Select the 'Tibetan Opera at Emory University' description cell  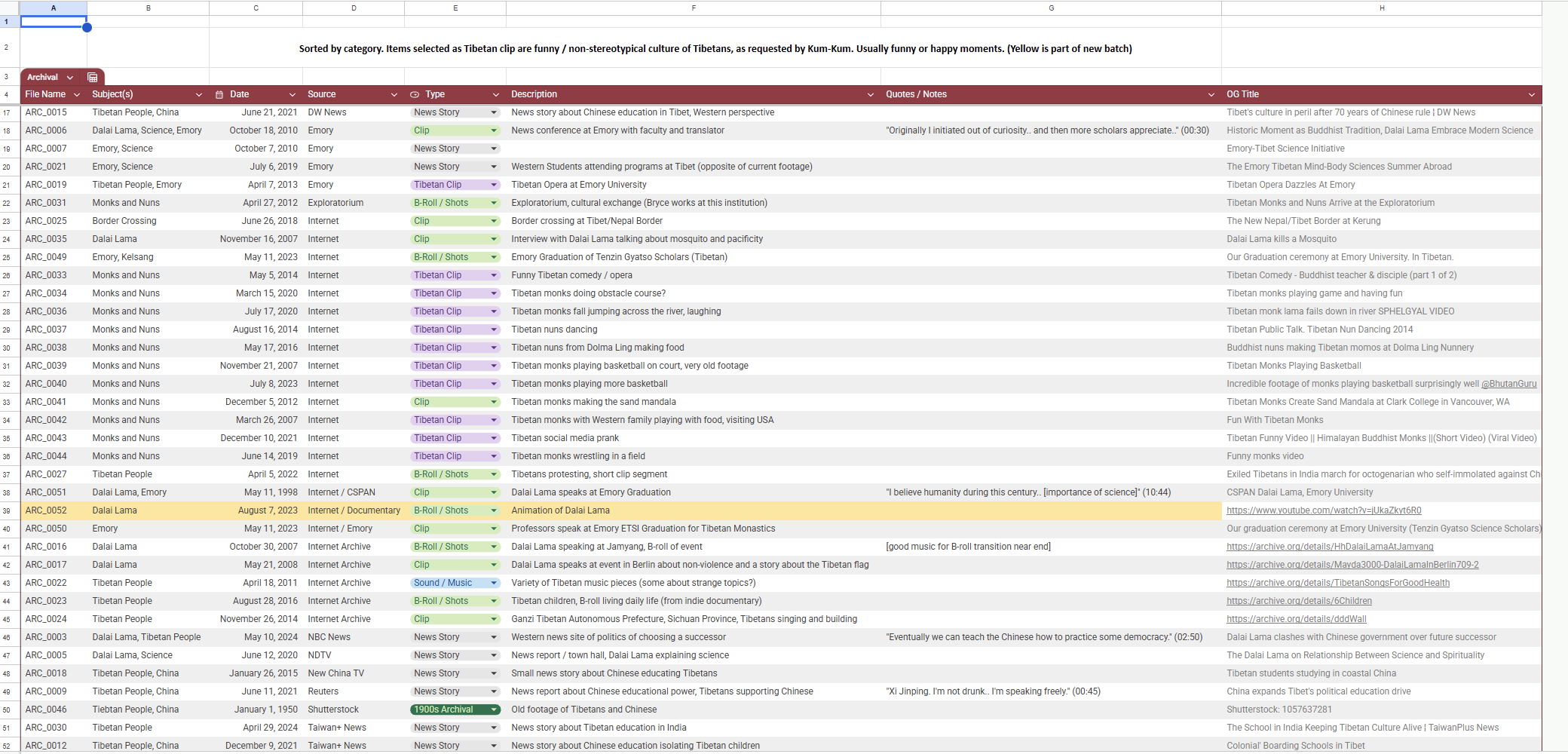(694, 185)
